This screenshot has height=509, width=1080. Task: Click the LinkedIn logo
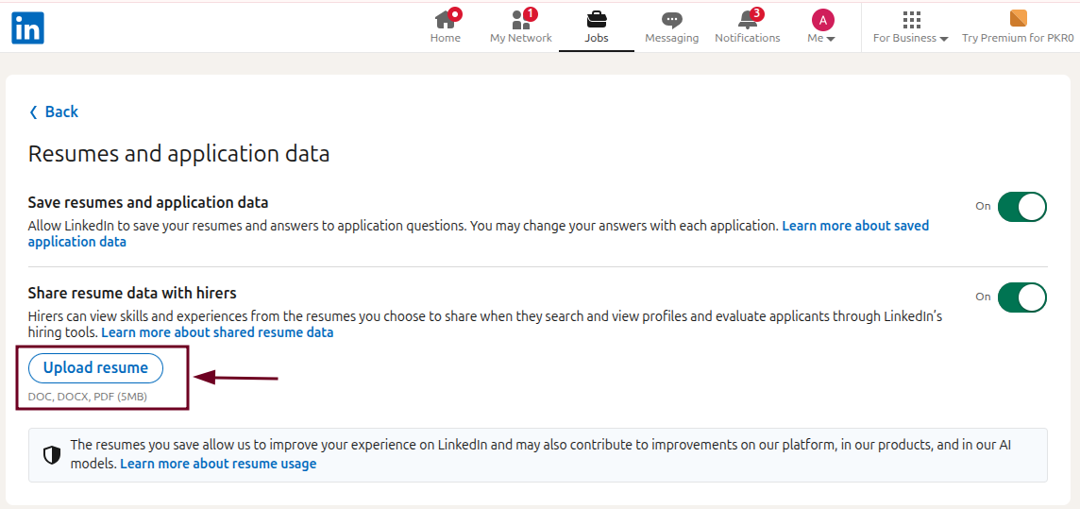(28, 28)
